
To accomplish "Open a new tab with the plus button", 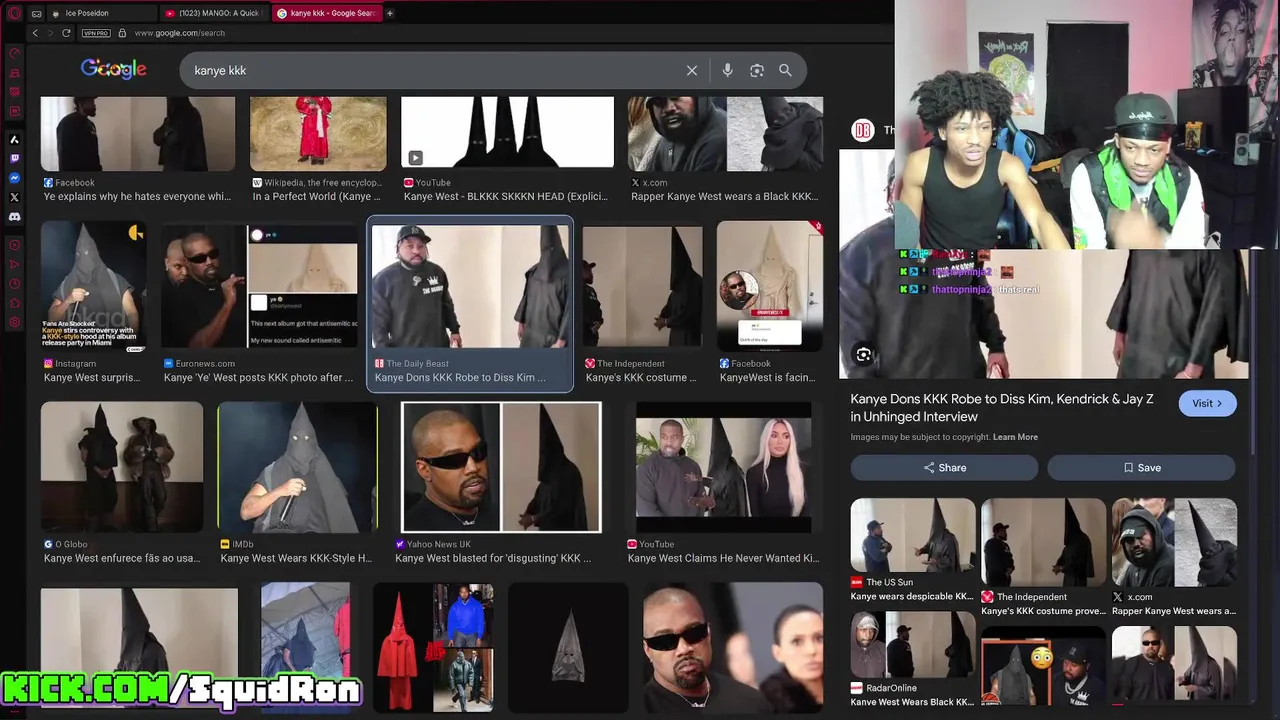I will pos(390,13).
